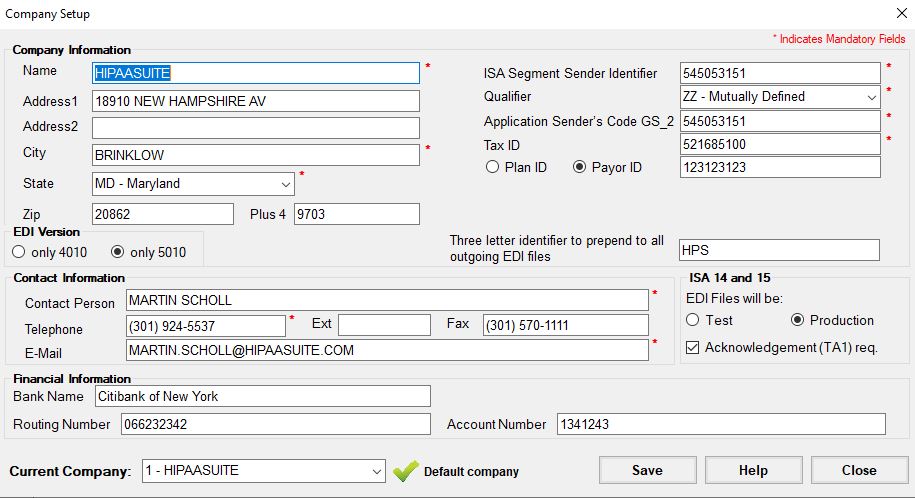Image resolution: width=915 pixels, height=498 pixels.
Task: Click the ISA 14 and 15 group label
Action: pyautogui.click(x=729, y=278)
